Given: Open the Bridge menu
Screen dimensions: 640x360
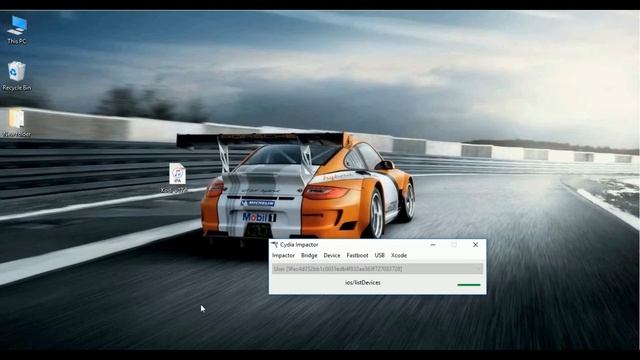Looking at the screenshot, I should [x=309, y=256].
